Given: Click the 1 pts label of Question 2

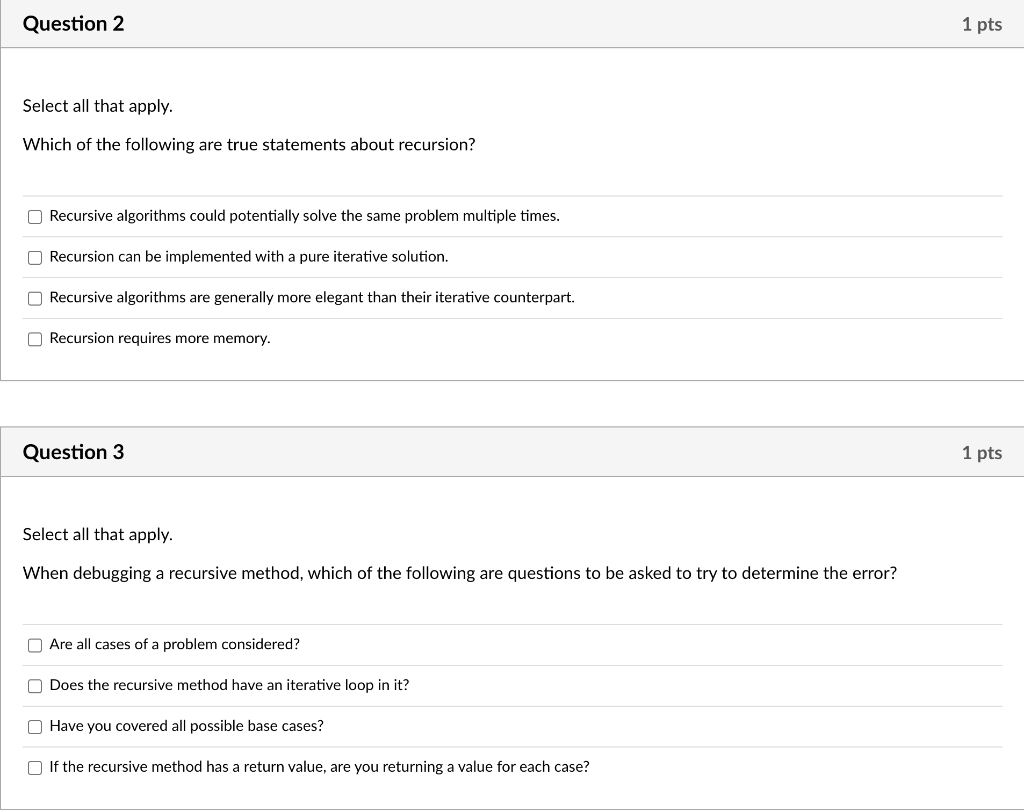Looking at the screenshot, I should pyautogui.click(x=982, y=24).
